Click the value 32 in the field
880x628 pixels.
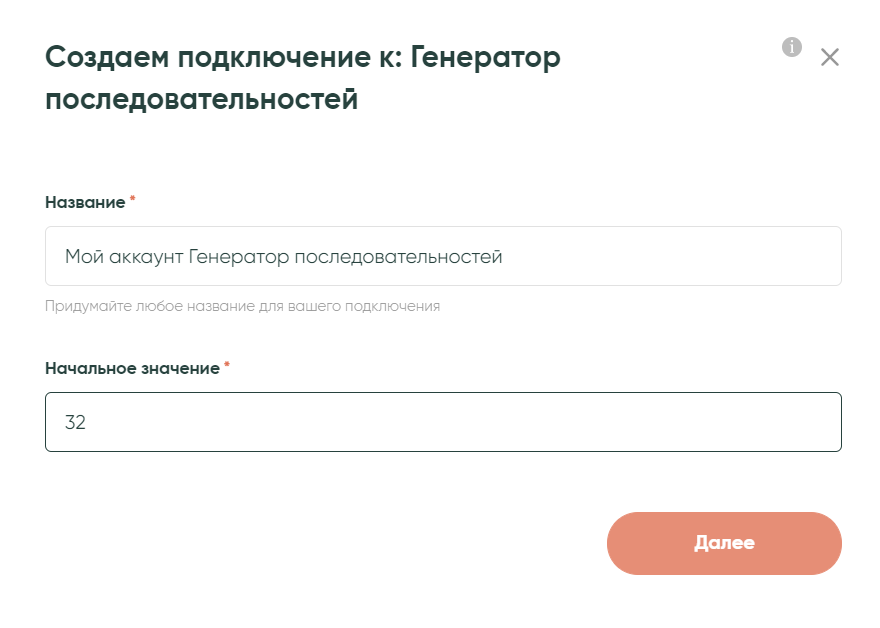pos(75,422)
